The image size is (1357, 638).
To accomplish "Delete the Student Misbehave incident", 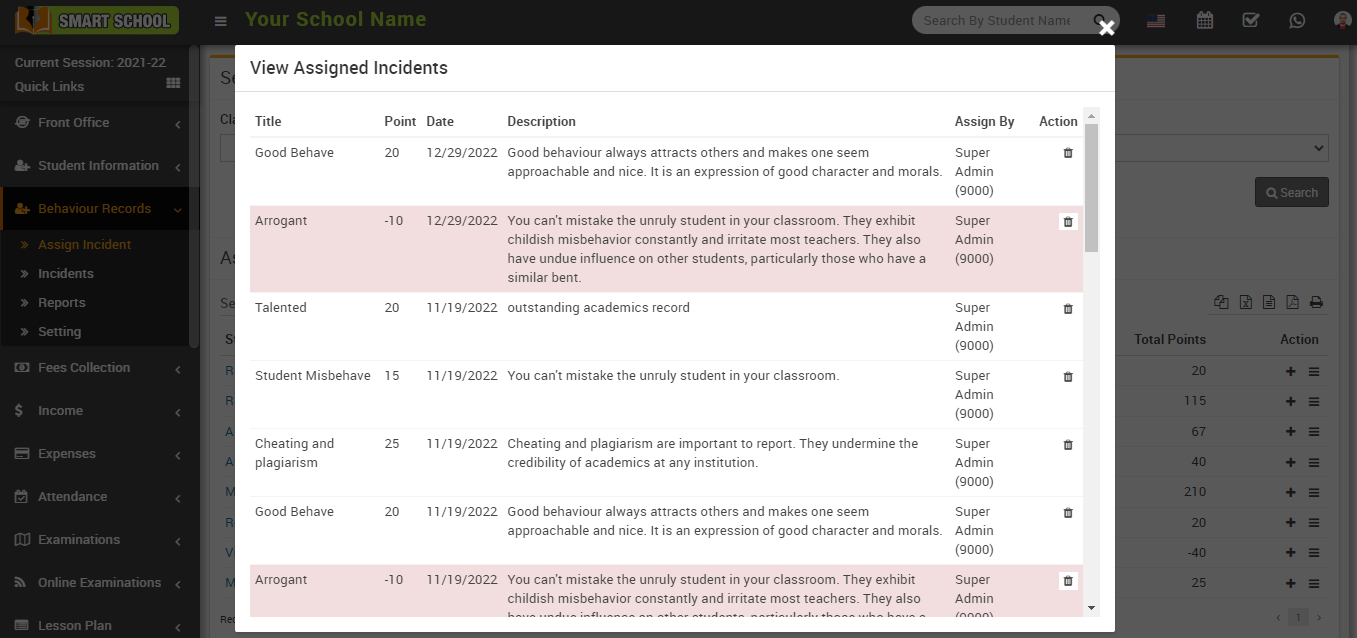I will click(x=1067, y=377).
